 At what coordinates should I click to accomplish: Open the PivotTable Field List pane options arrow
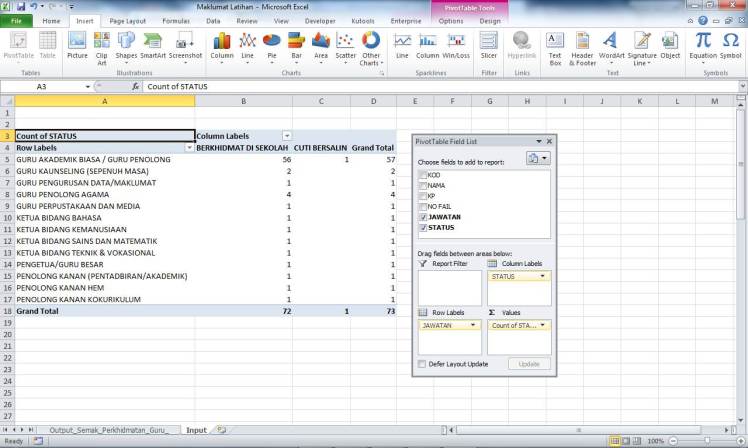pyautogui.click(x=539, y=142)
